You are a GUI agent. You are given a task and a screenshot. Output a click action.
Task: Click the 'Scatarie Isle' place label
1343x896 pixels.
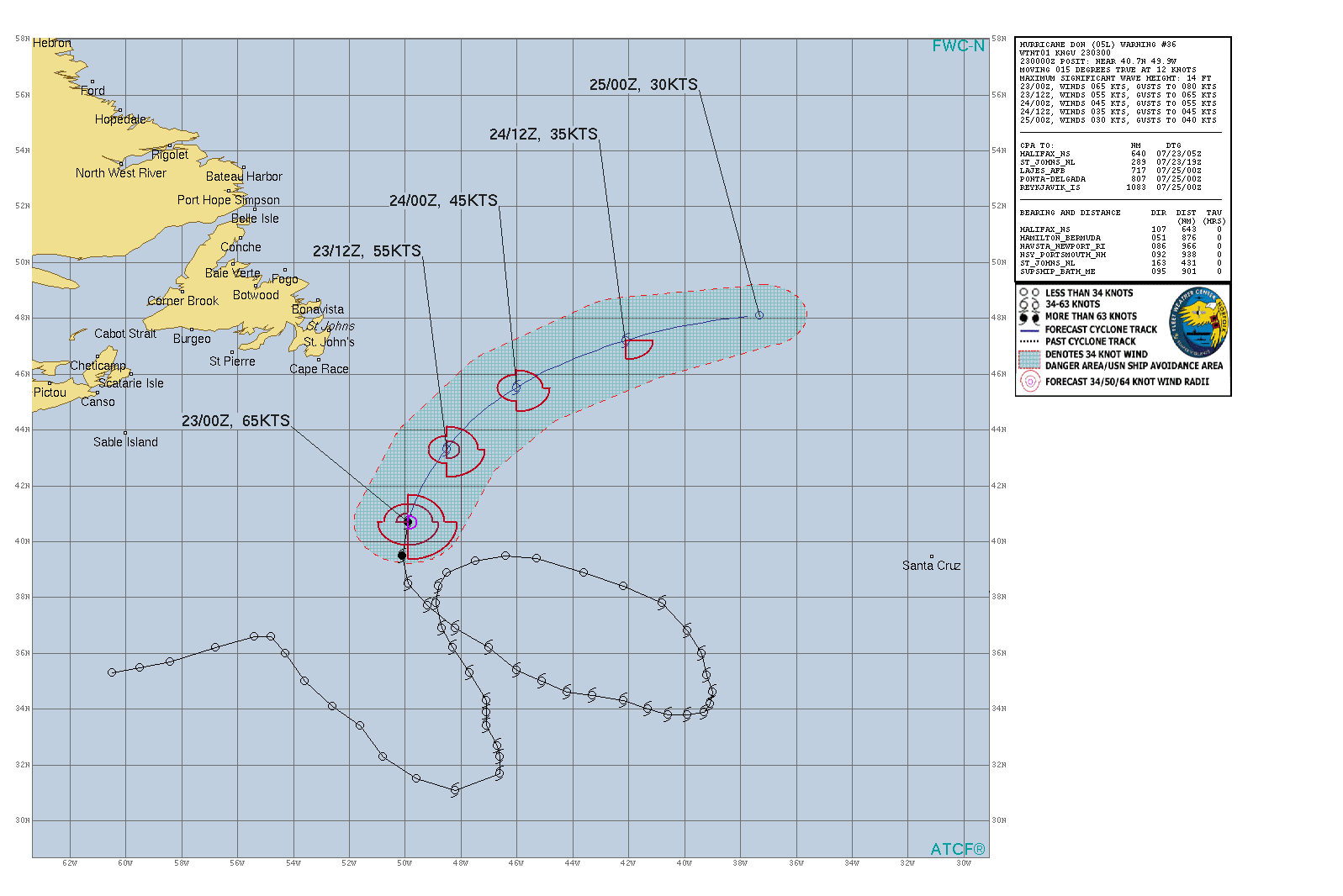pyautogui.click(x=131, y=383)
